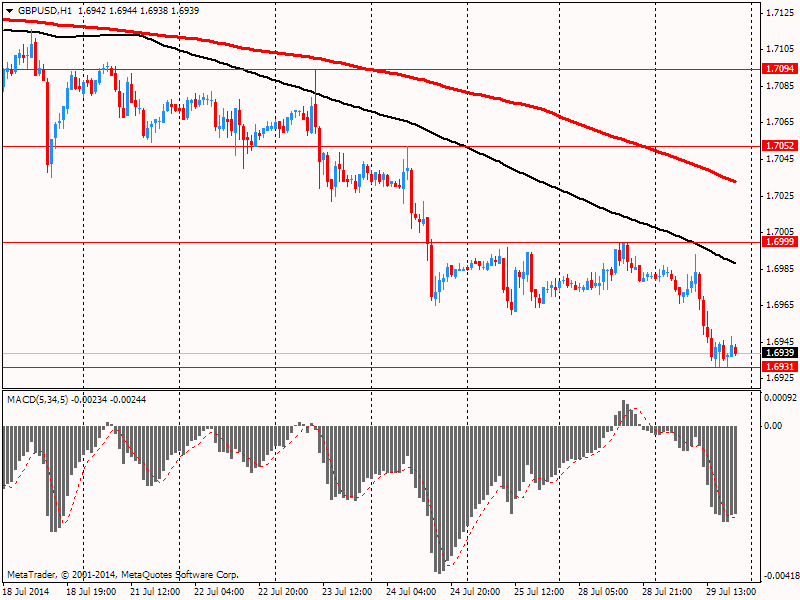Click the current price label 1.6939

pyautogui.click(x=780, y=353)
